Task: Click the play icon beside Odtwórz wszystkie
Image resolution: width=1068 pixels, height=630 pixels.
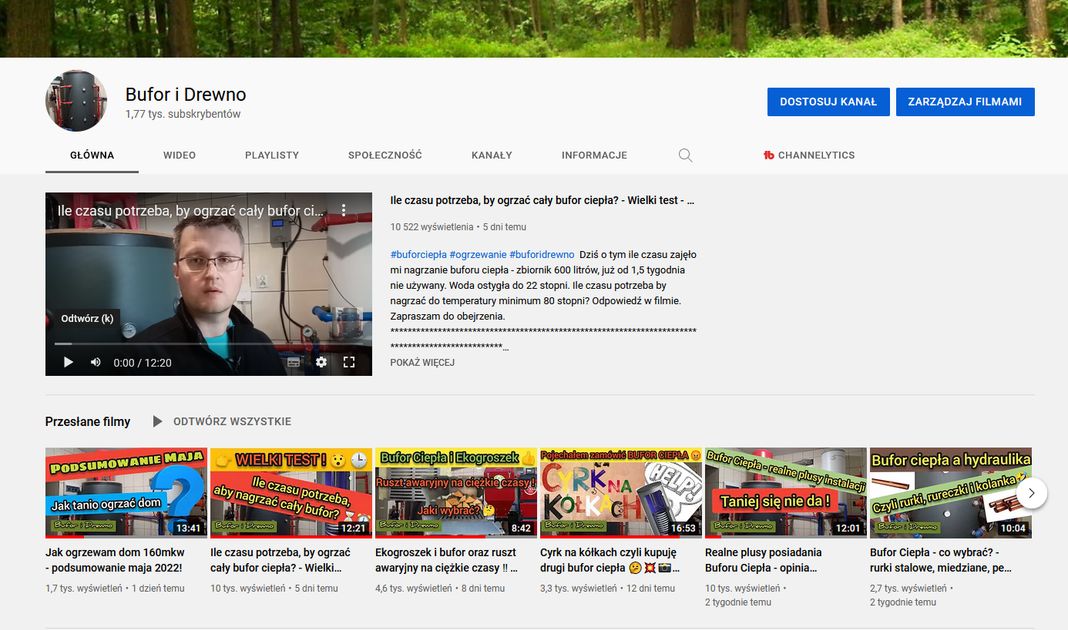Action: pyautogui.click(x=157, y=422)
